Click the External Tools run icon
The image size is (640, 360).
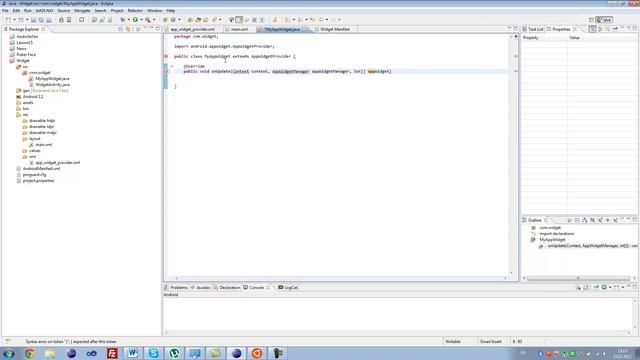click(x=148, y=20)
